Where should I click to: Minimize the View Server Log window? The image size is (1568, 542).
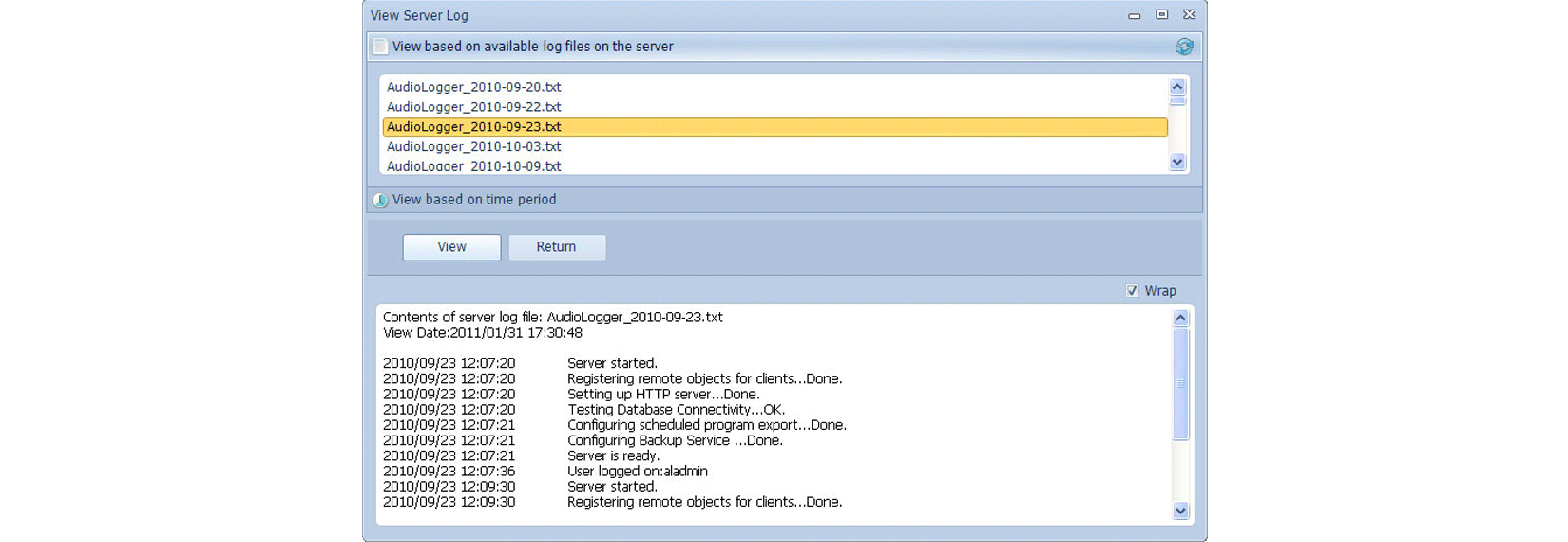point(1134,16)
